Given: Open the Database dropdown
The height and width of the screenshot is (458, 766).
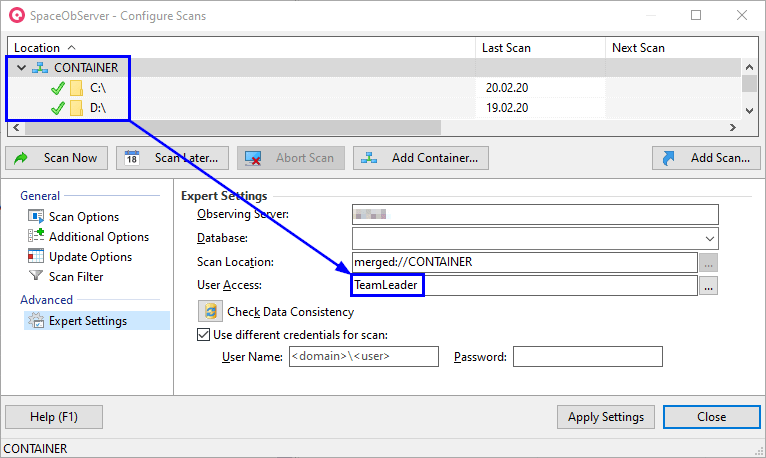Looking at the screenshot, I should coord(710,238).
